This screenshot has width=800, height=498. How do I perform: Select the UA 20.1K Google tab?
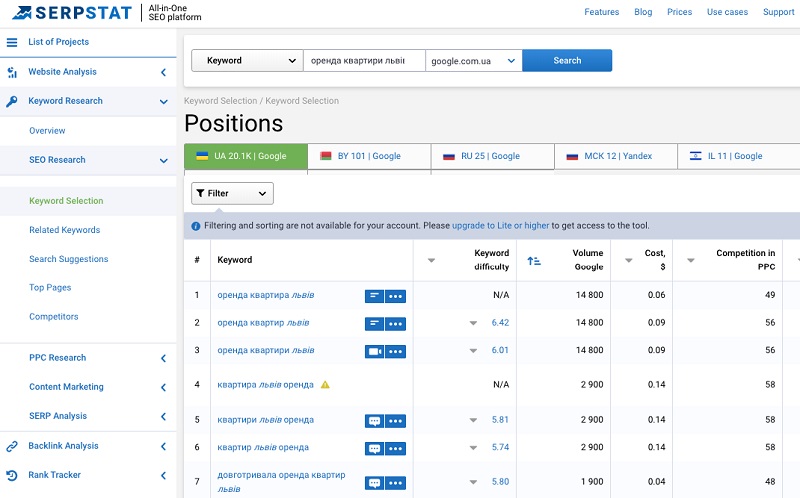(246, 156)
